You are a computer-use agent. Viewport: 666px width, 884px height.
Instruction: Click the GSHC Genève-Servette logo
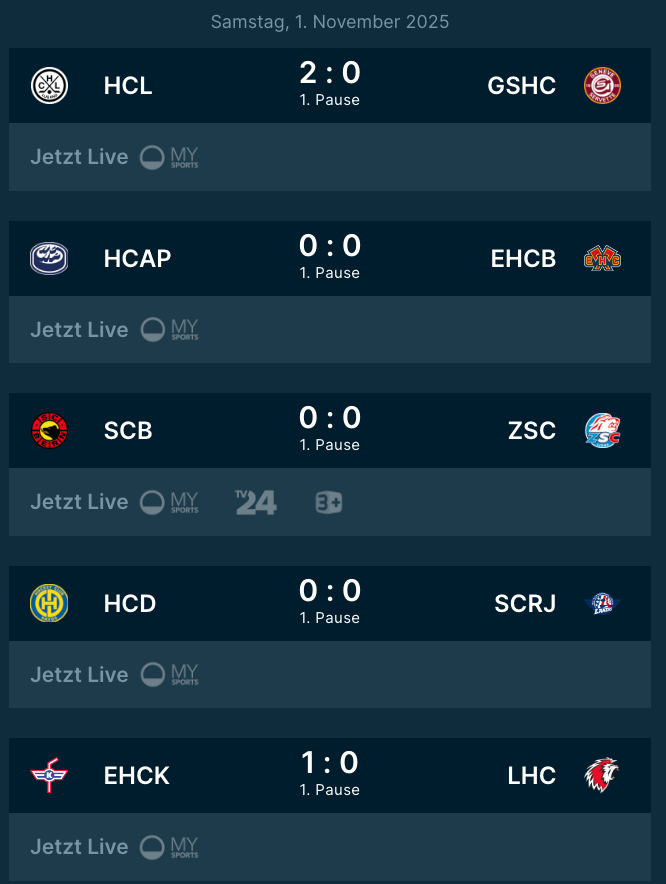pyautogui.click(x=603, y=85)
